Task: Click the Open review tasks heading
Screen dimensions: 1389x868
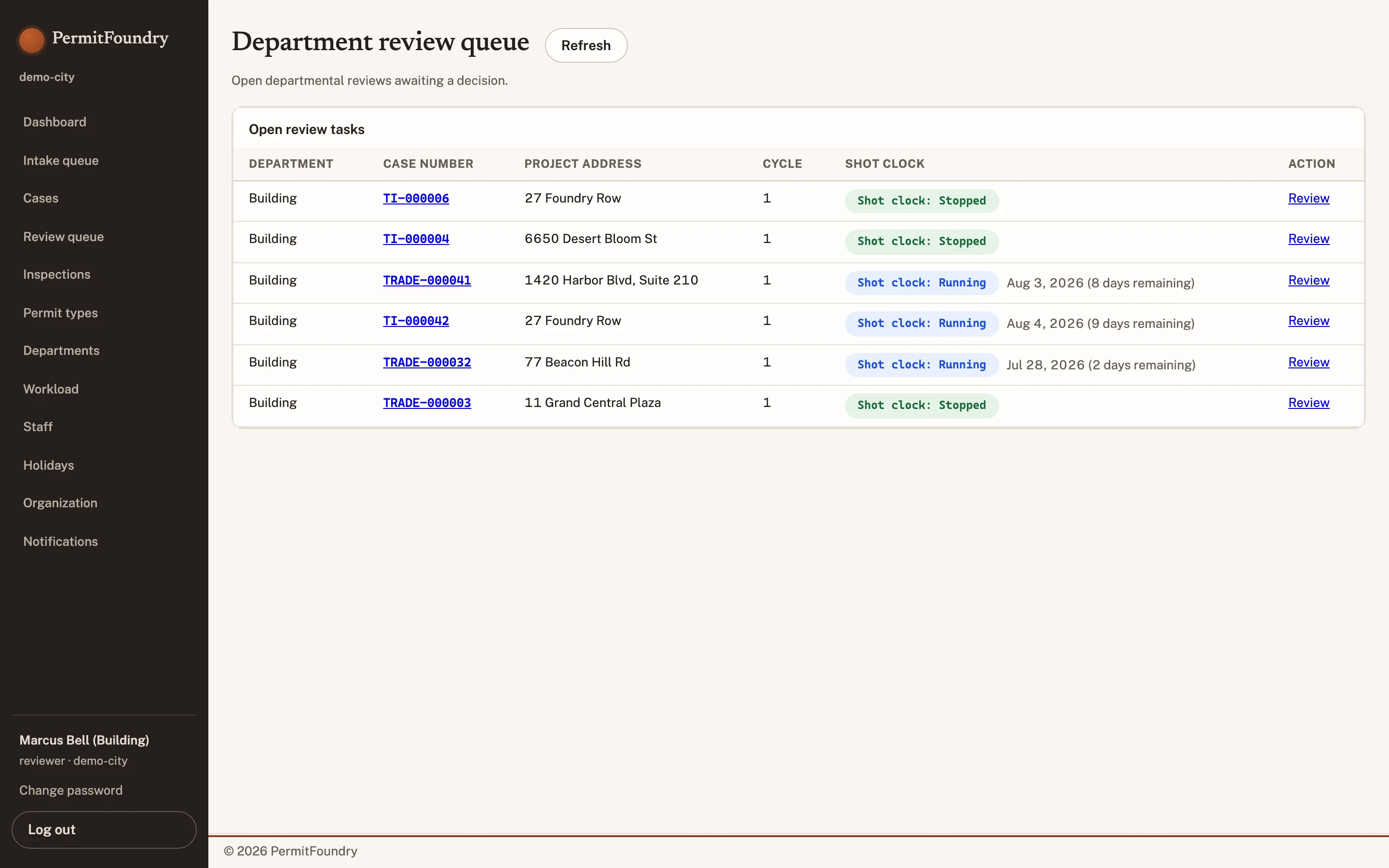Action: [307, 130]
